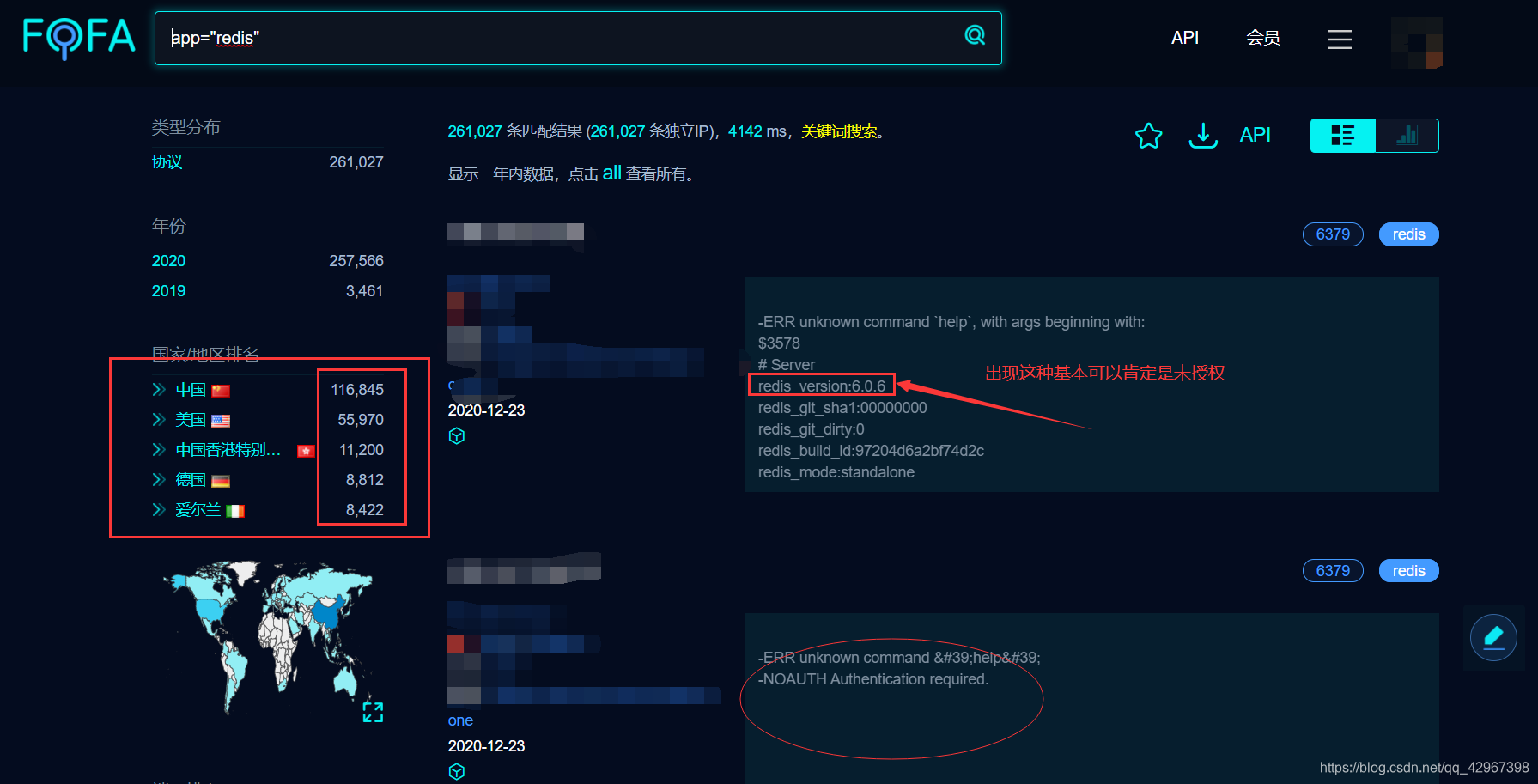Click the first result's redis tag
The image size is (1538, 784).
[1408, 234]
